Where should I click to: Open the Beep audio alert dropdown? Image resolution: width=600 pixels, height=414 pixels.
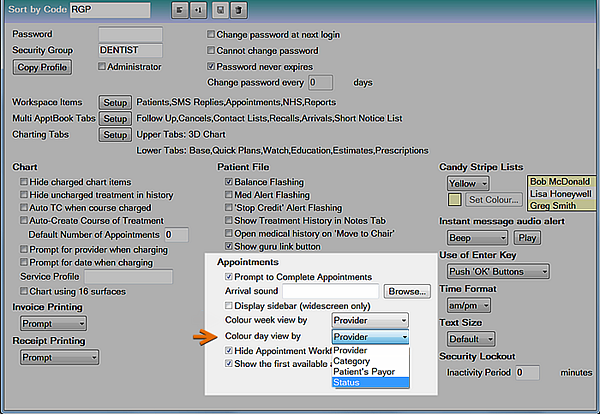[x=478, y=238]
